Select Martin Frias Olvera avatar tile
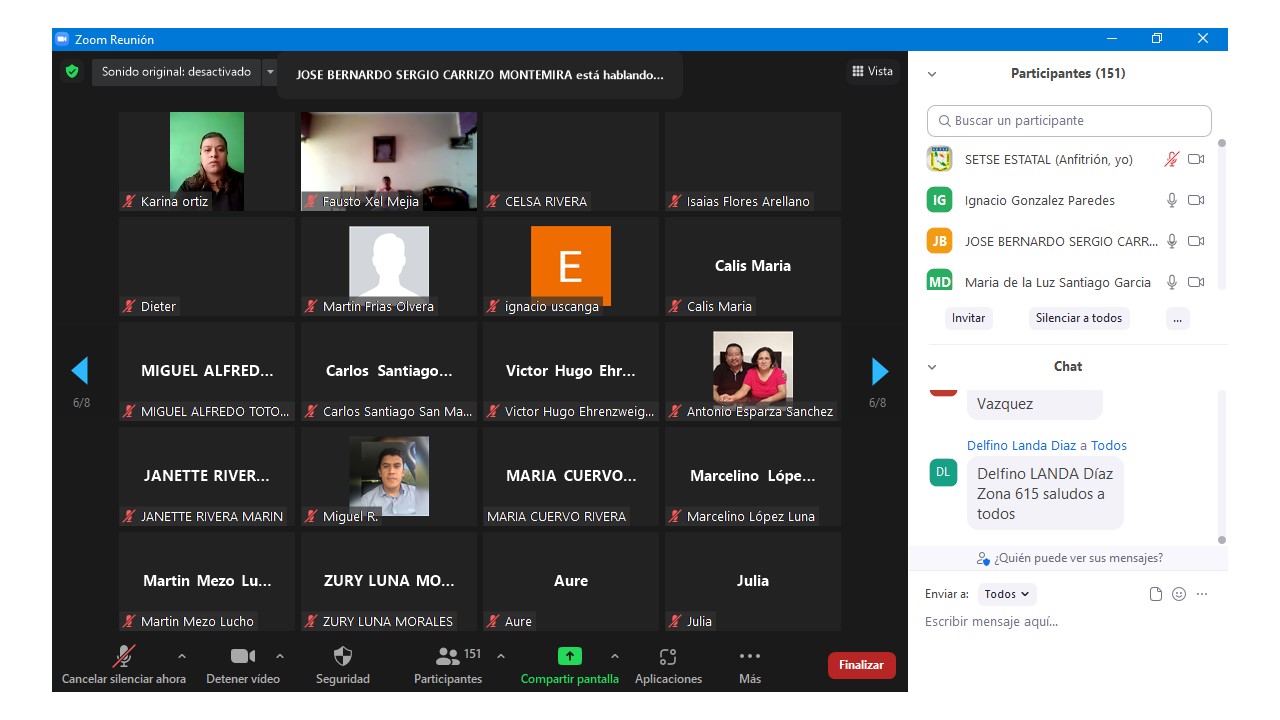The width and height of the screenshot is (1280, 720). tap(389, 266)
